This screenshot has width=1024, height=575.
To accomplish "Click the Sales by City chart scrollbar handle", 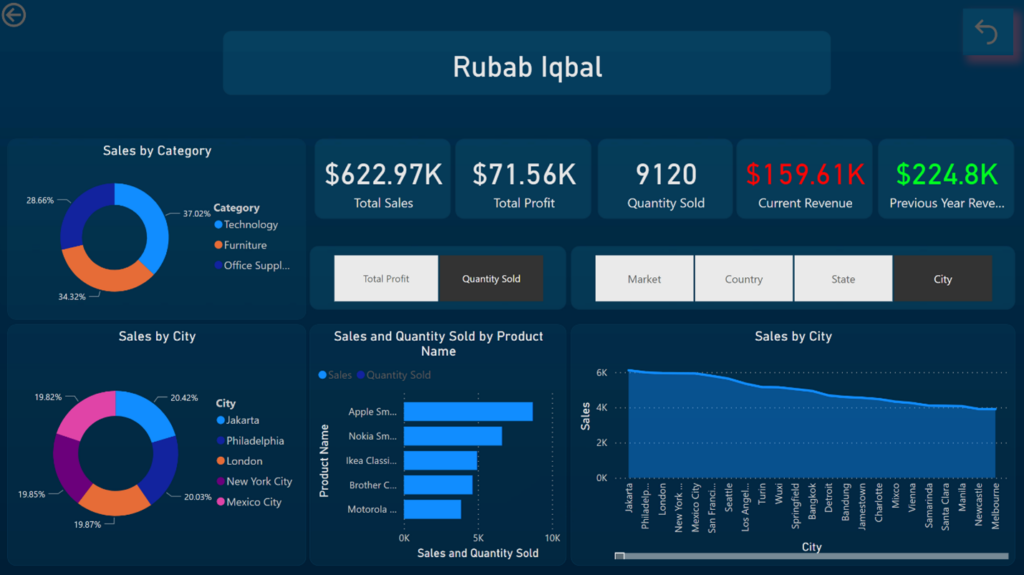I will [620, 556].
